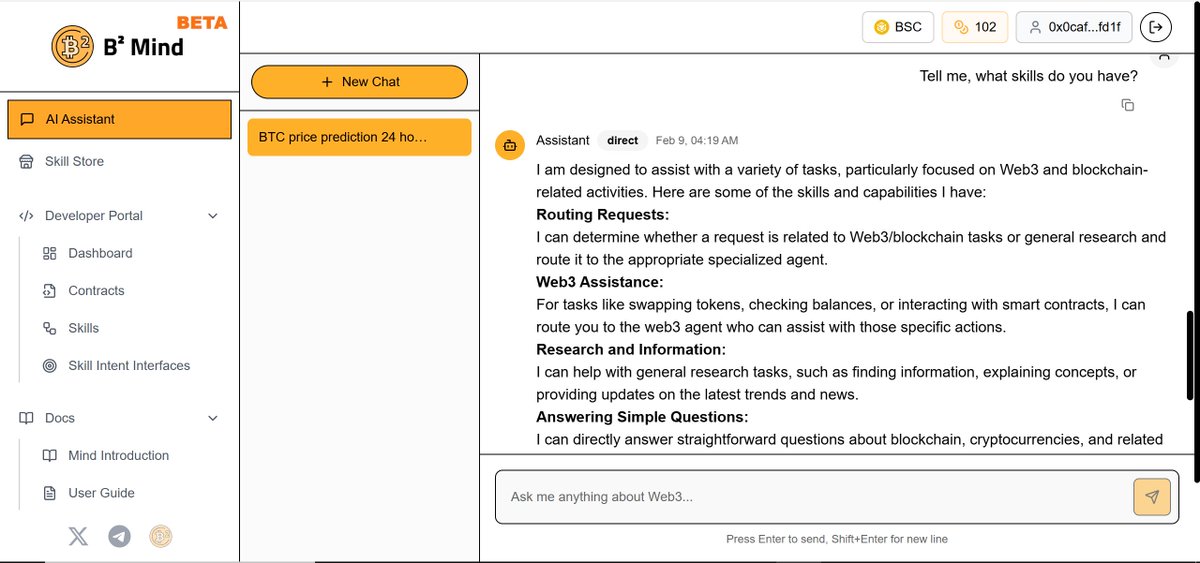Image resolution: width=1200 pixels, height=563 pixels.
Task: Click the Assistant robot avatar
Action: [x=510, y=145]
